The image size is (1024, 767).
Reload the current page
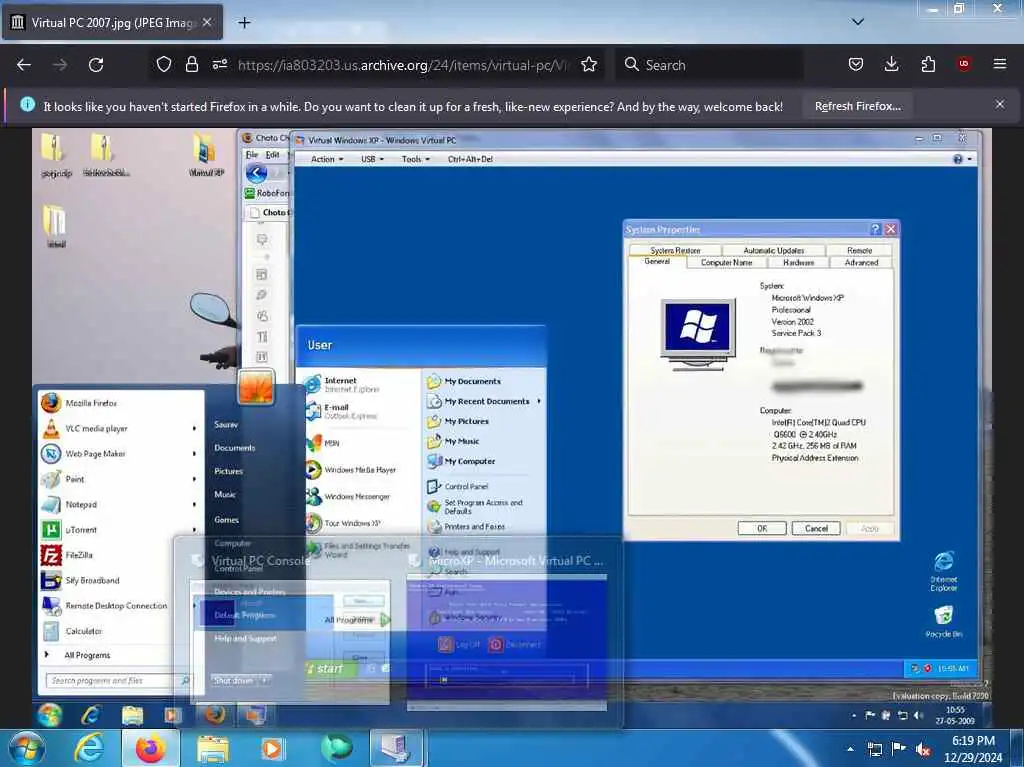point(96,65)
